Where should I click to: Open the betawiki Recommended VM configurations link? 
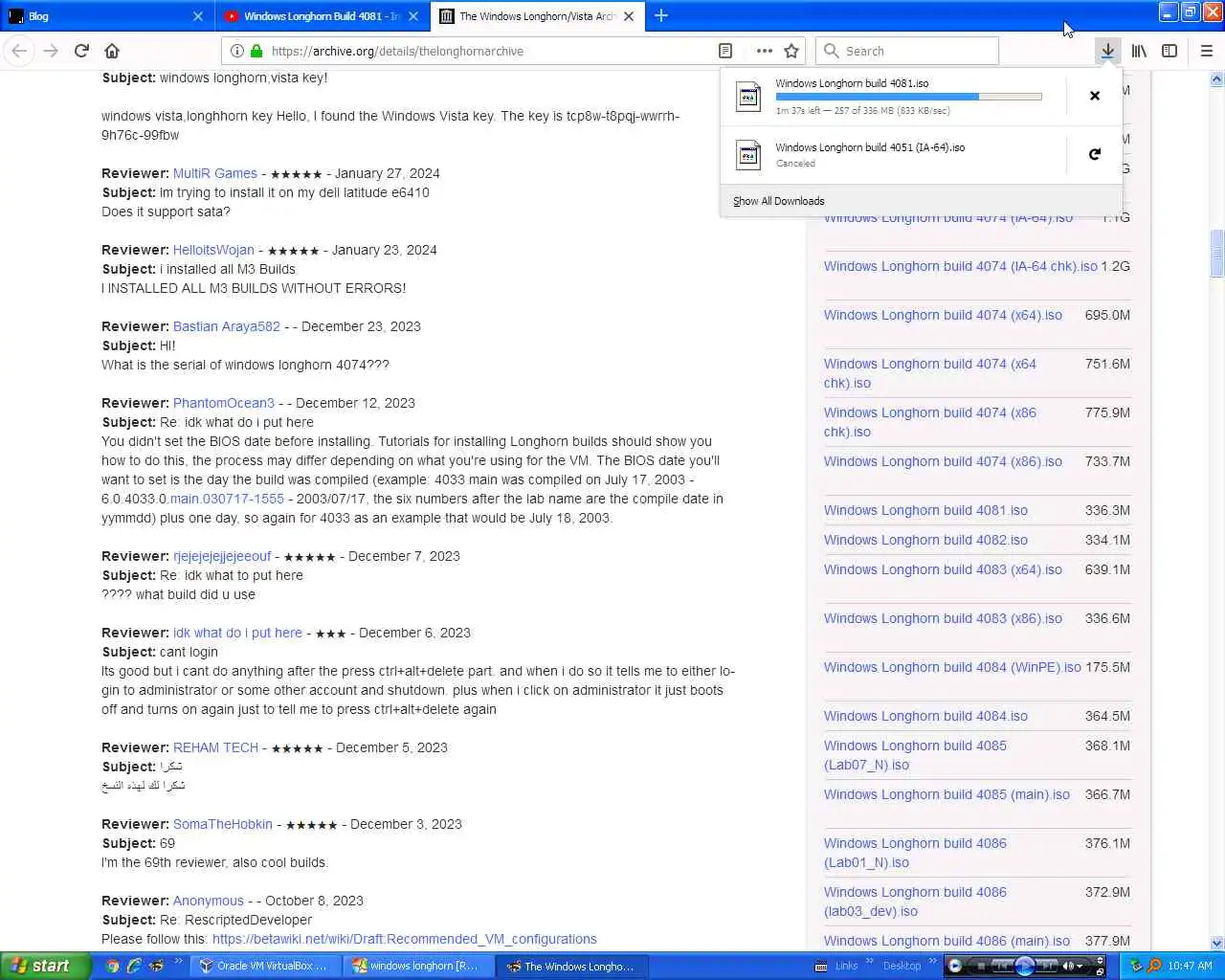[405, 939]
